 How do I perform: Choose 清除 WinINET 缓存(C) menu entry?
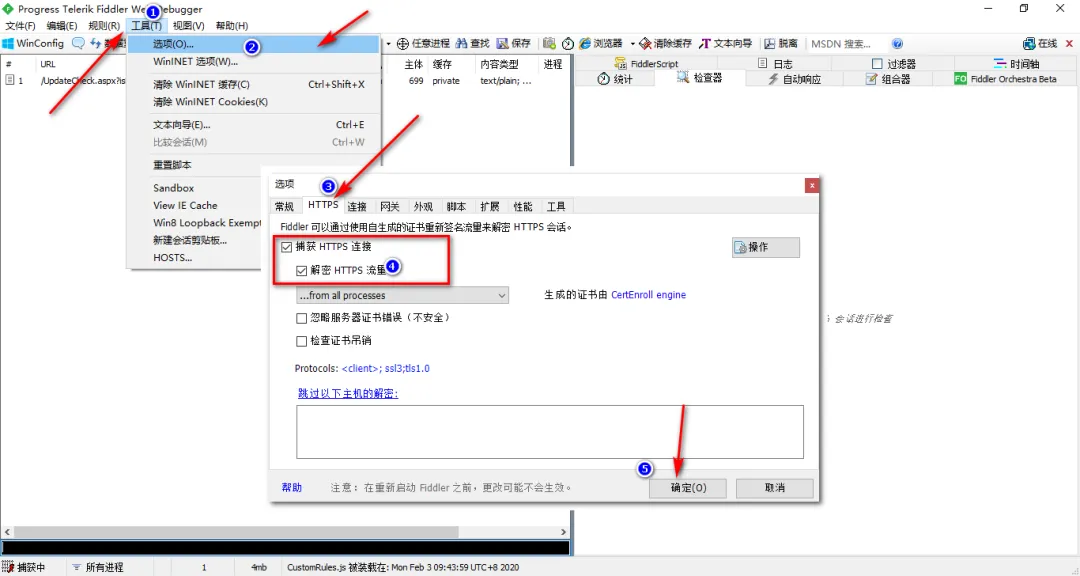pyautogui.click(x=253, y=84)
